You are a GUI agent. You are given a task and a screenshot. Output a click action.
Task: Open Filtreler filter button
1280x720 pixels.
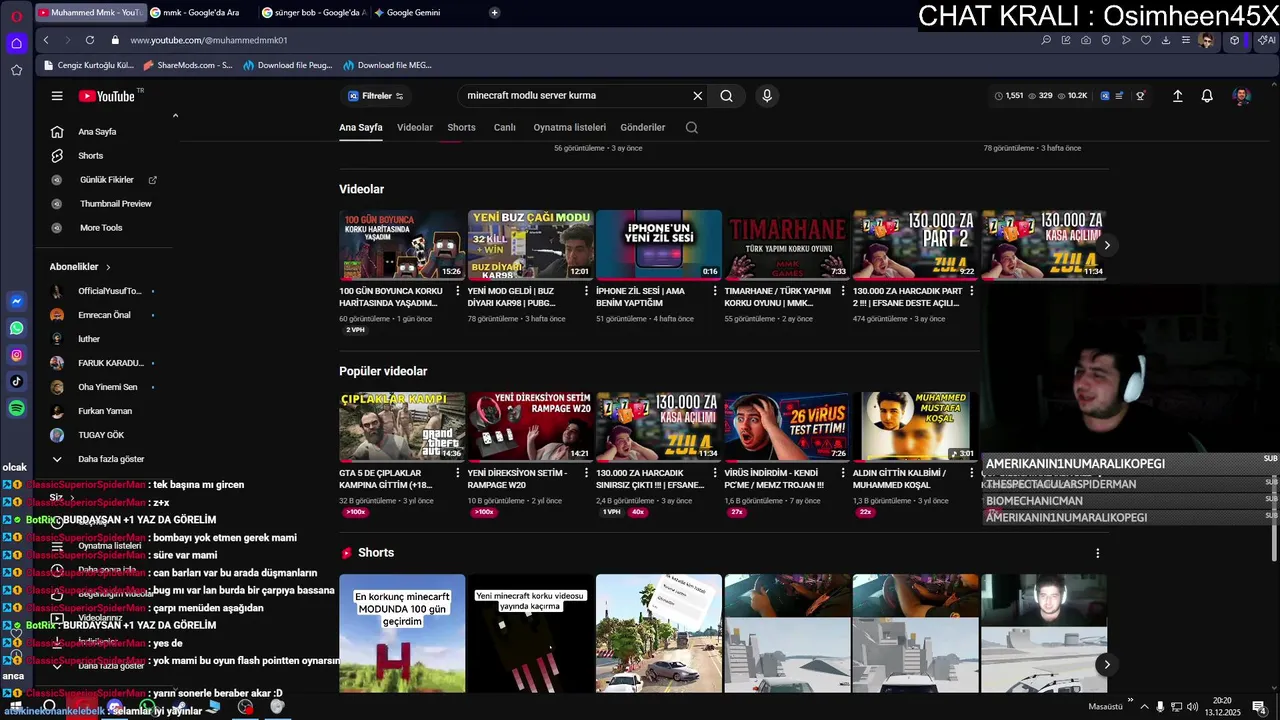375,96
